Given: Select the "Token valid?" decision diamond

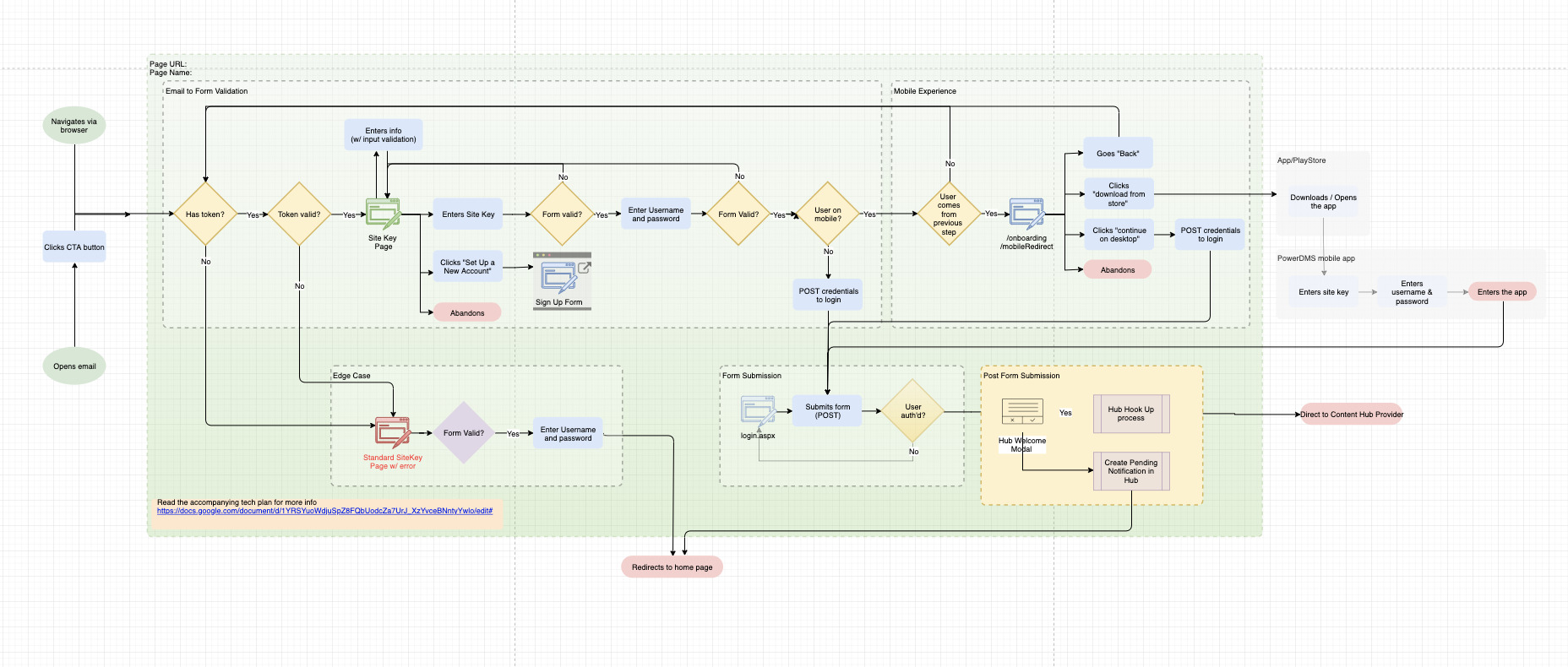Looking at the screenshot, I should point(299,214).
